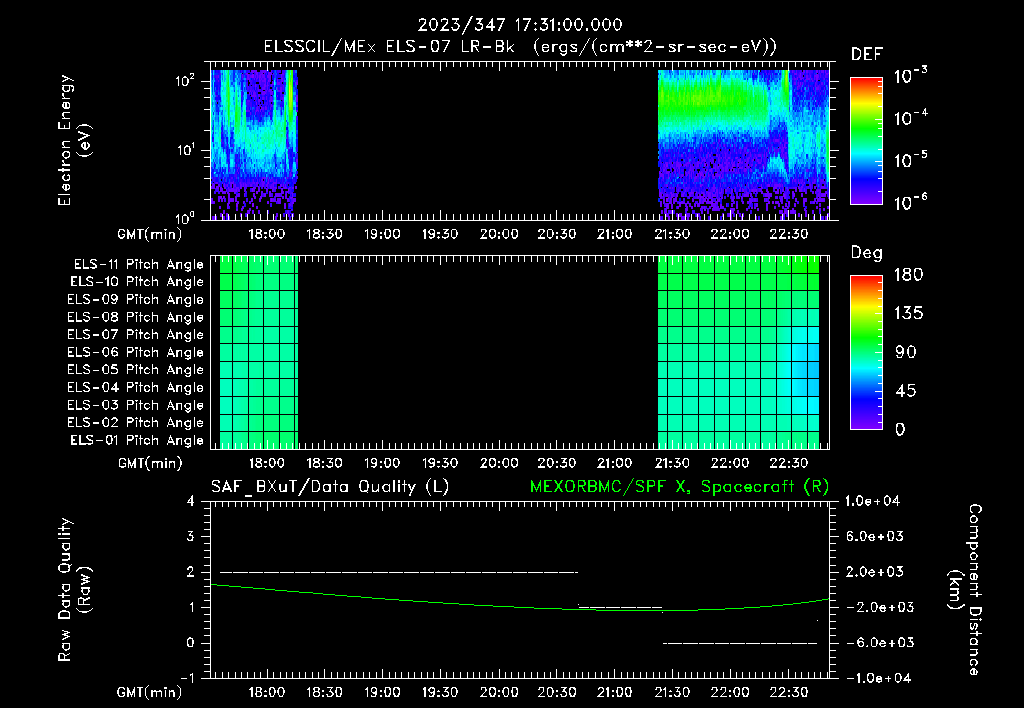The image size is (1024, 708).
Task: Select the ELS-05 Pitch Angle row label
Action: coord(135,370)
